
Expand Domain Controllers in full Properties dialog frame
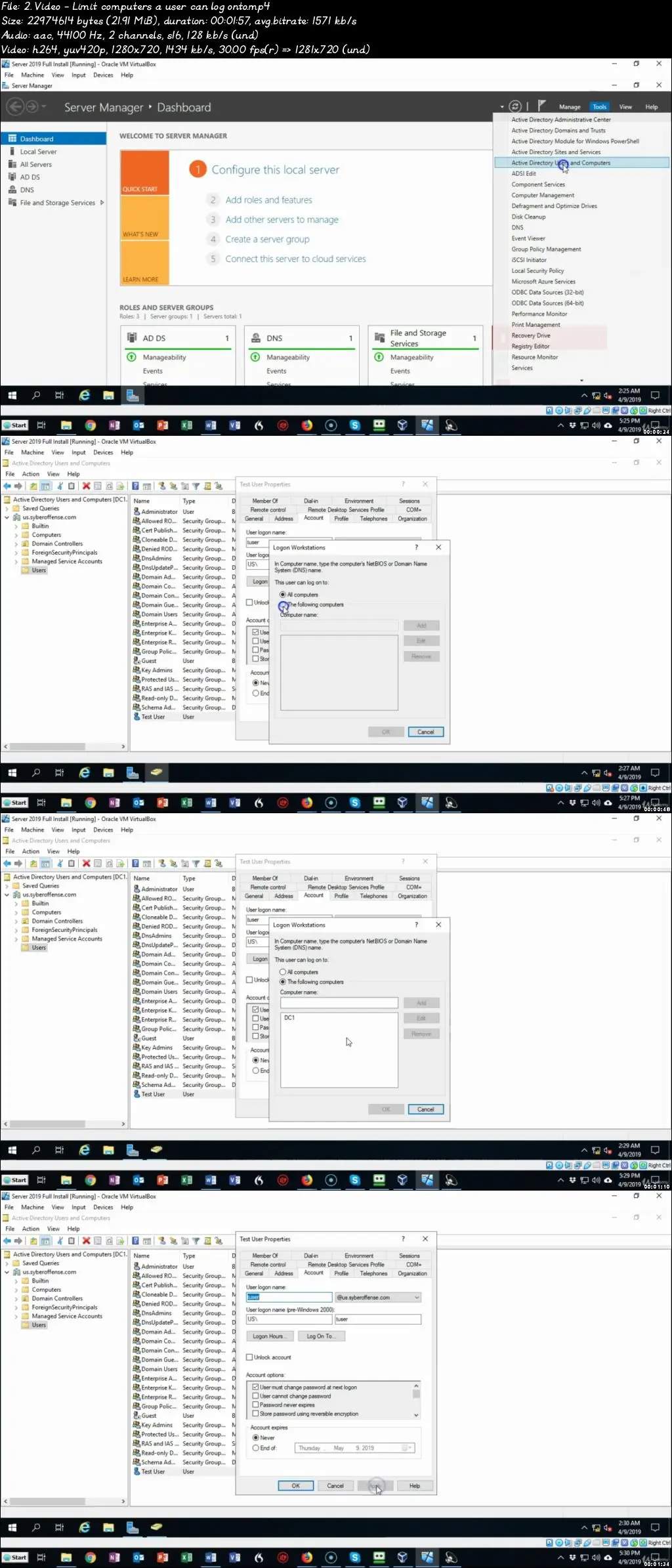click(16, 1298)
